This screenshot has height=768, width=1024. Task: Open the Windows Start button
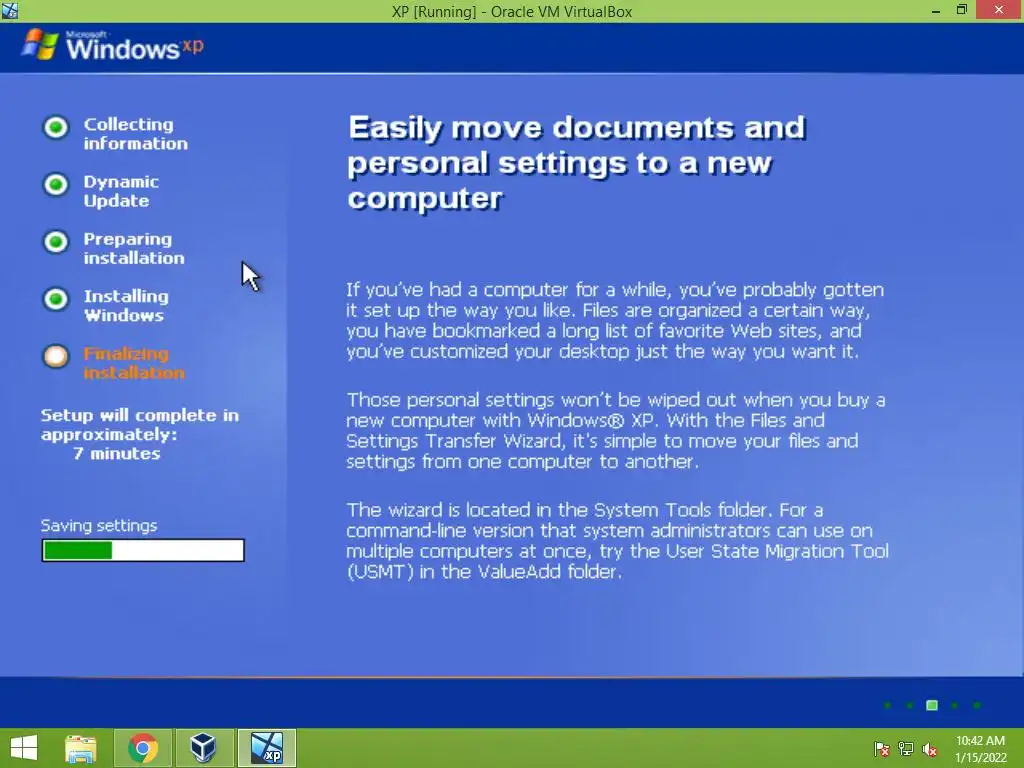click(x=24, y=748)
